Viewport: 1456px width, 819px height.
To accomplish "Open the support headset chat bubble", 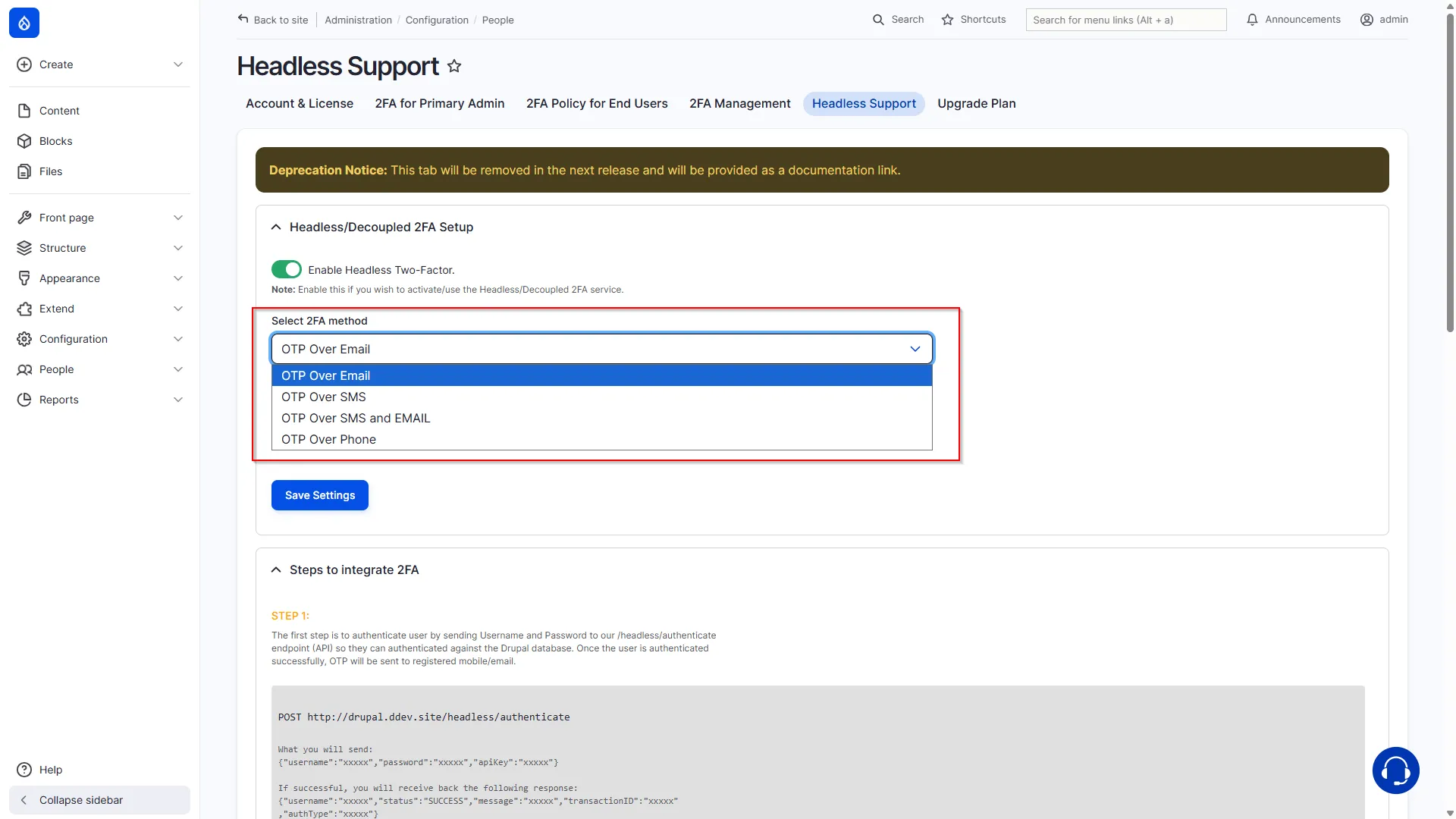I will [1395, 770].
